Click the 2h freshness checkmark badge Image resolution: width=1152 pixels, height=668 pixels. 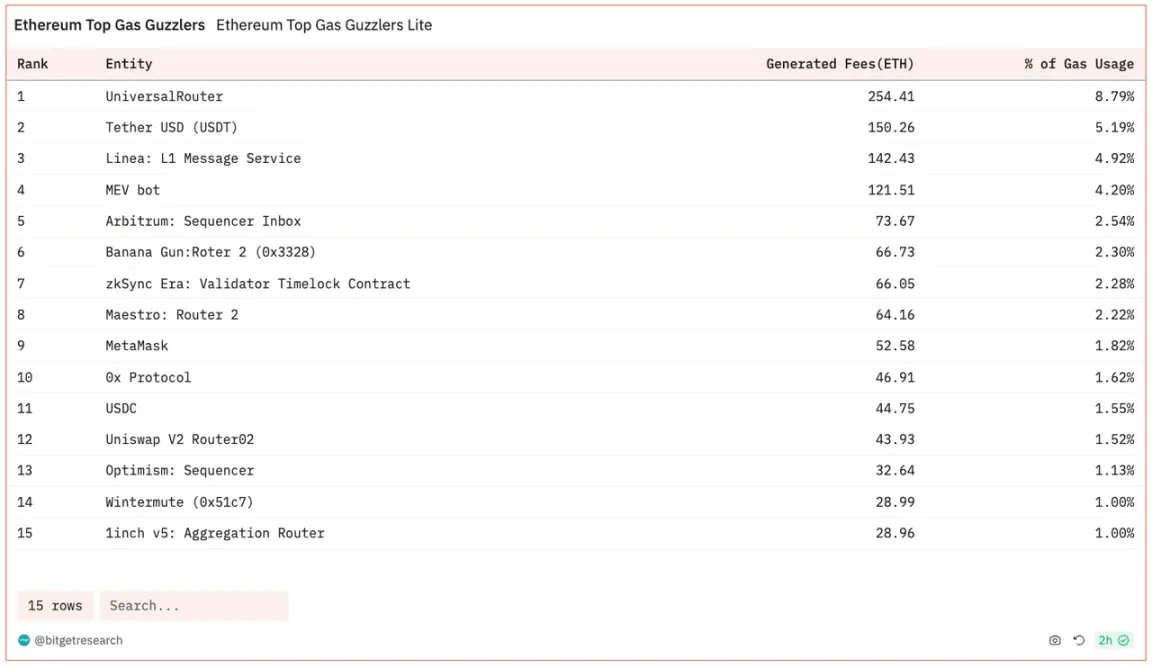[1113, 640]
